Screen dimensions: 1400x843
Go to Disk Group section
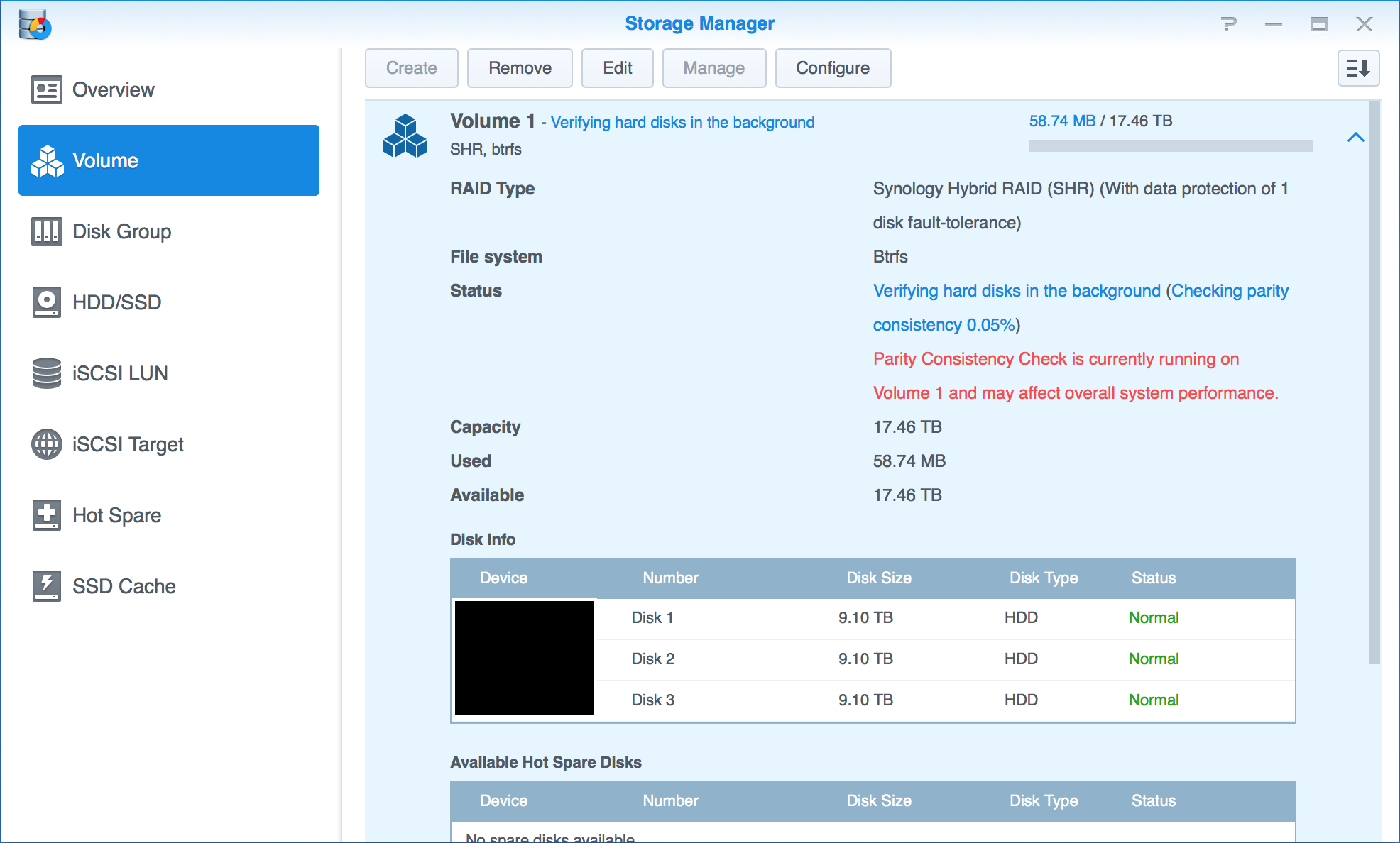[169, 231]
